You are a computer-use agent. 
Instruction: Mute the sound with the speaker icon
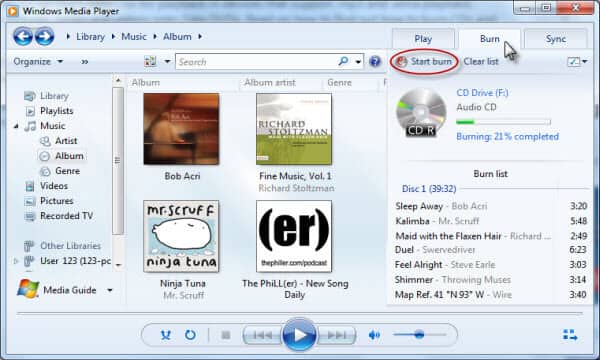[x=374, y=335]
